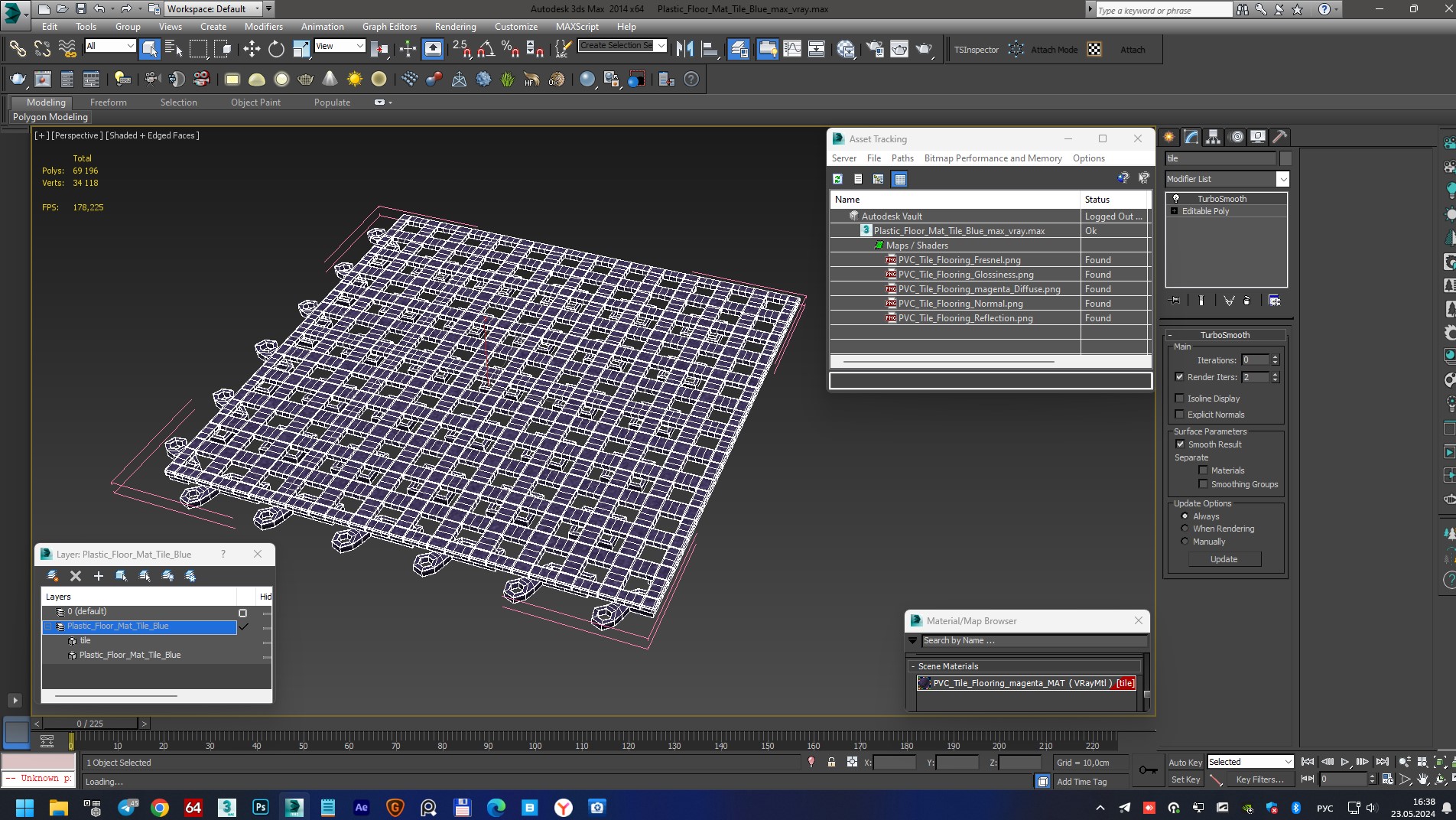
Task: Switch to the Object Paint ribbon tab
Action: [255, 102]
